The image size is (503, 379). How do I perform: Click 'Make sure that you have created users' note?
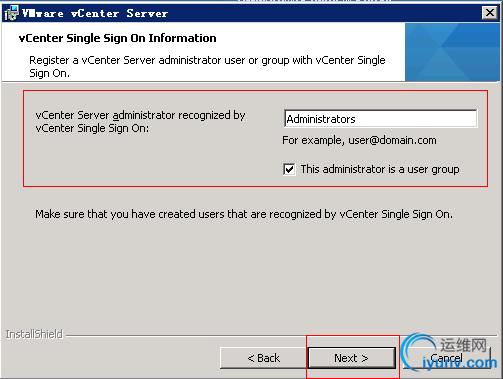244,214
